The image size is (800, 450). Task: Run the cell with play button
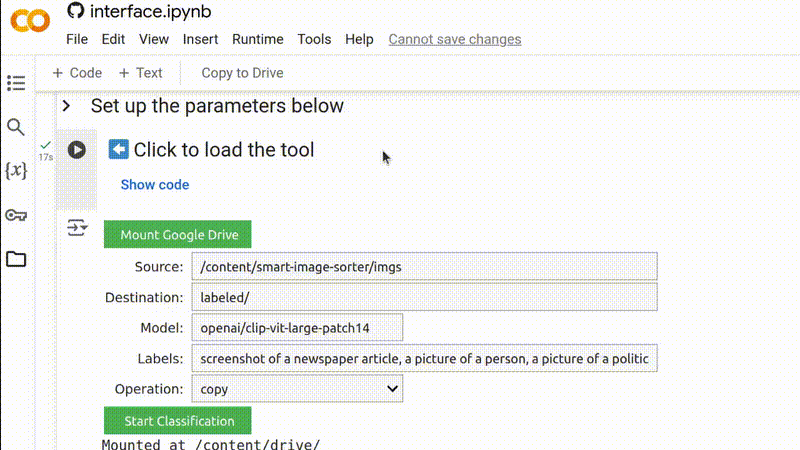[x=76, y=150]
